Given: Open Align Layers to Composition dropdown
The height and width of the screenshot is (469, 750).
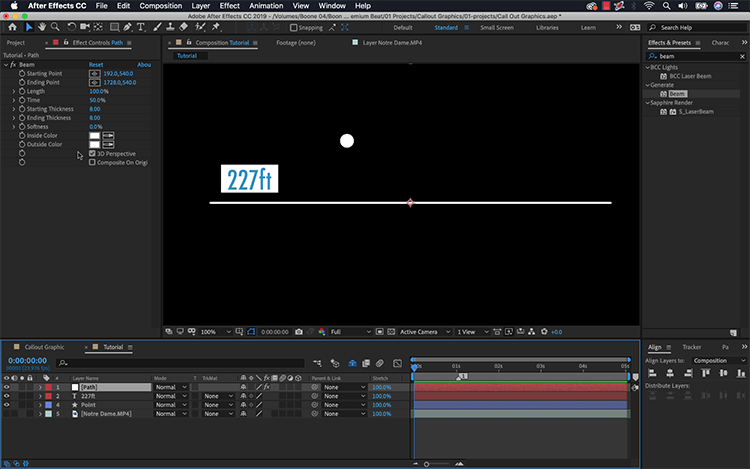Looking at the screenshot, I should click(x=719, y=360).
